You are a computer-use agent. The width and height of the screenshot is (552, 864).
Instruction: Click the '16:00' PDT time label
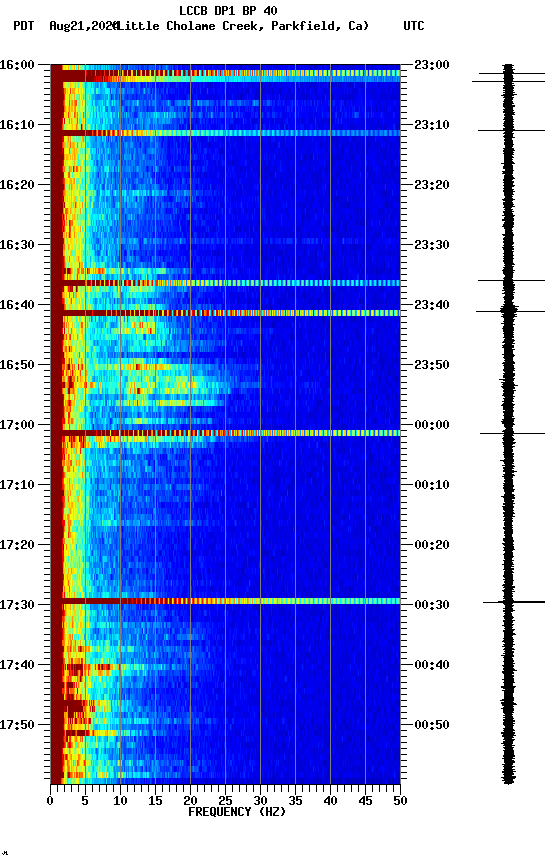[x=17, y=65]
